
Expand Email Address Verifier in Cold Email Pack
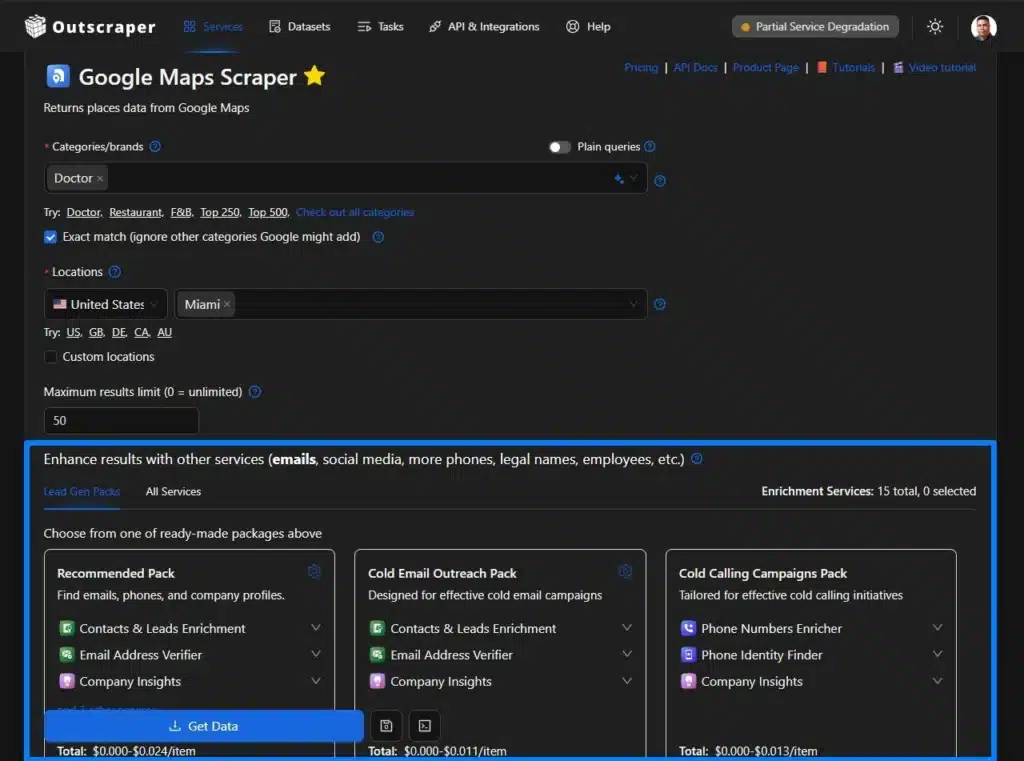click(626, 654)
